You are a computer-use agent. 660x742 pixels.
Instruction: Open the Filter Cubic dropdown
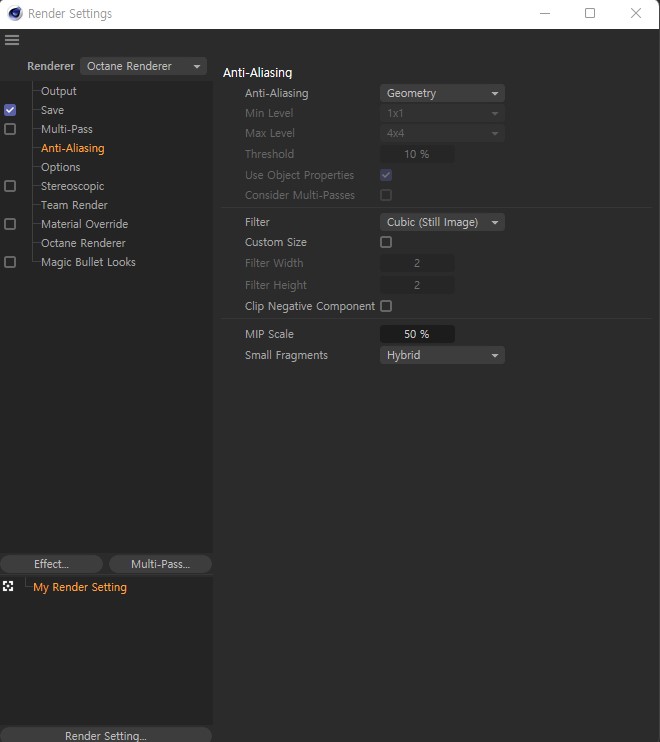click(x=442, y=222)
